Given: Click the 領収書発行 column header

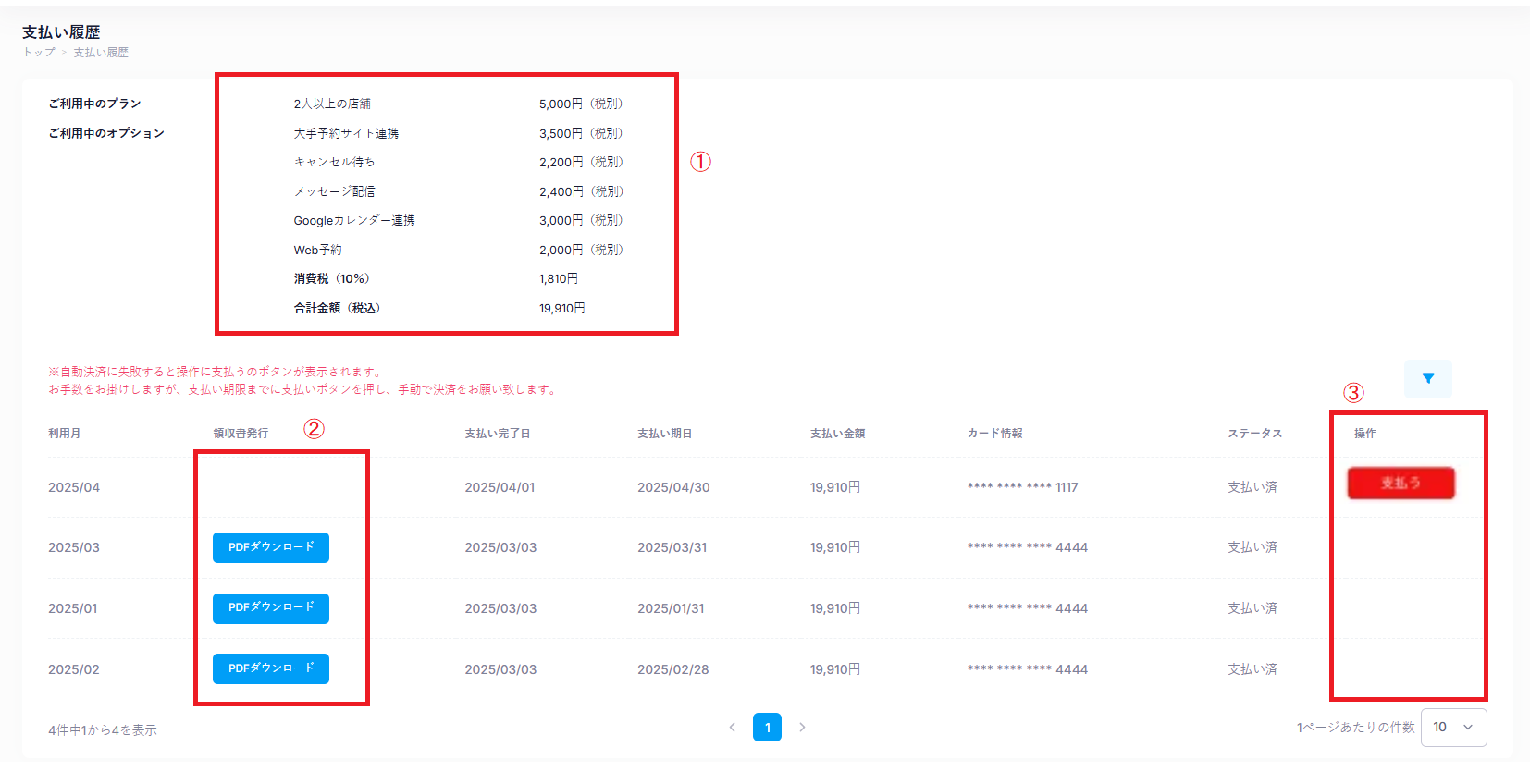Looking at the screenshot, I should [241, 434].
